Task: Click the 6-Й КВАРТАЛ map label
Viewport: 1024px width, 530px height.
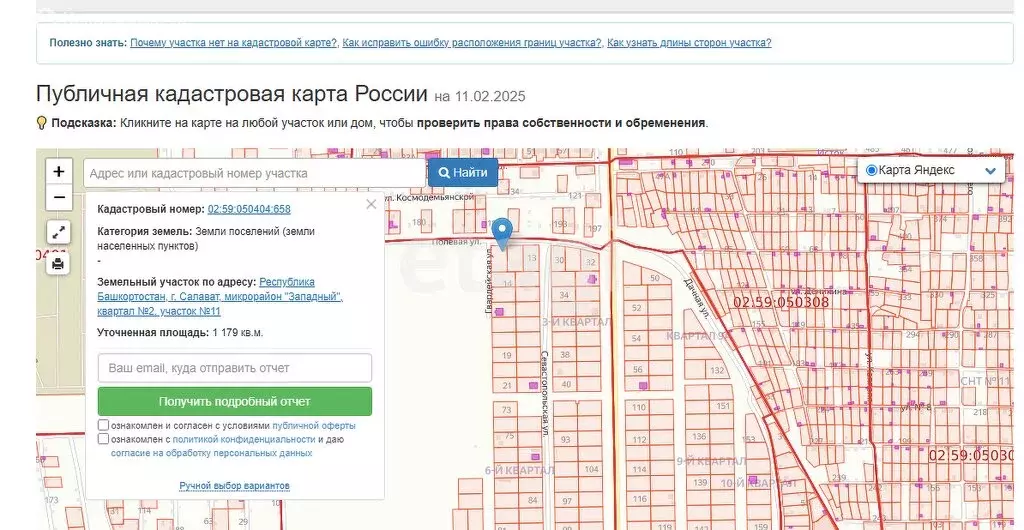Action: coord(520,470)
